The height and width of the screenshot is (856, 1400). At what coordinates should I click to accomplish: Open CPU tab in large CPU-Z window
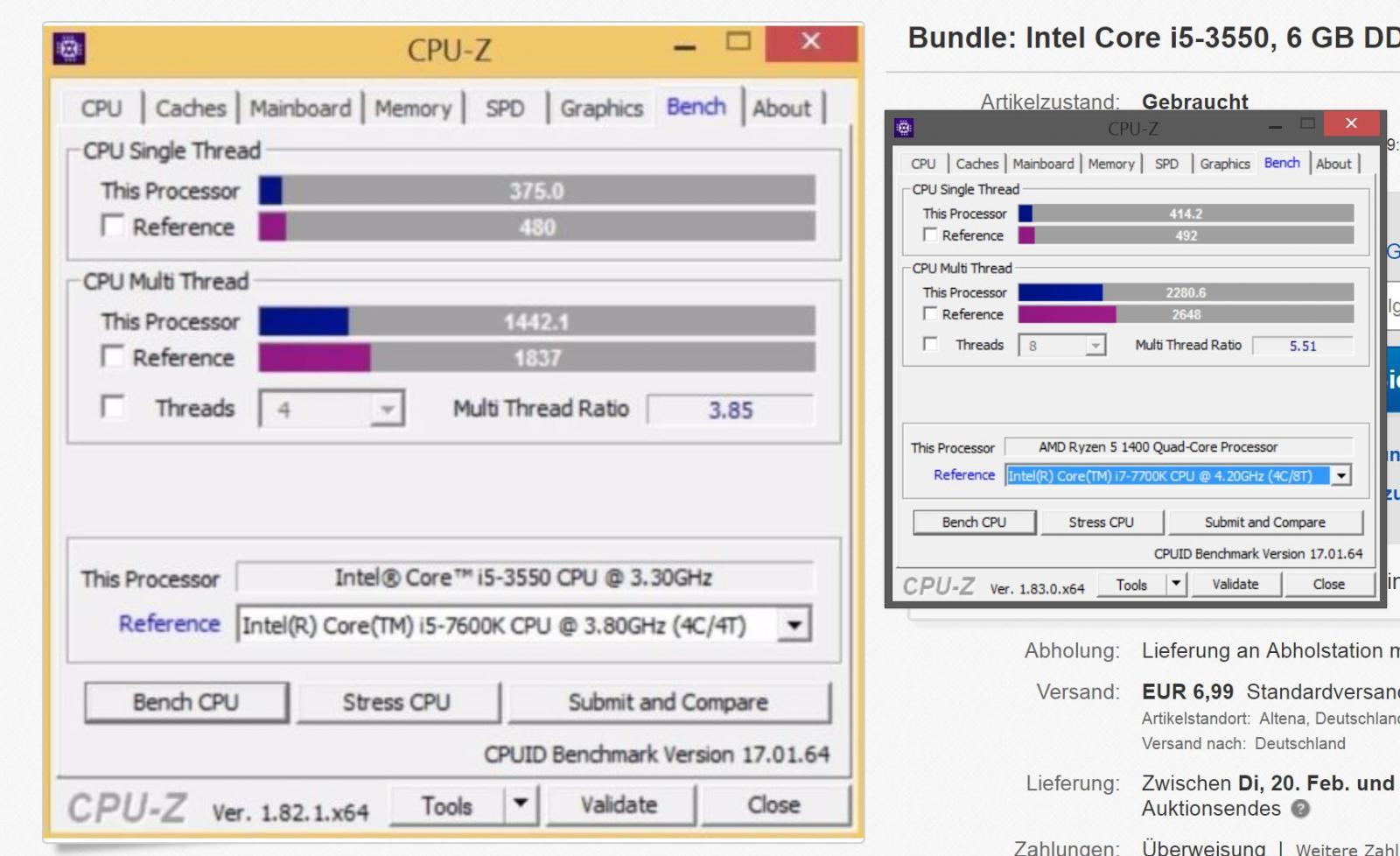click(x=101, y=109)
